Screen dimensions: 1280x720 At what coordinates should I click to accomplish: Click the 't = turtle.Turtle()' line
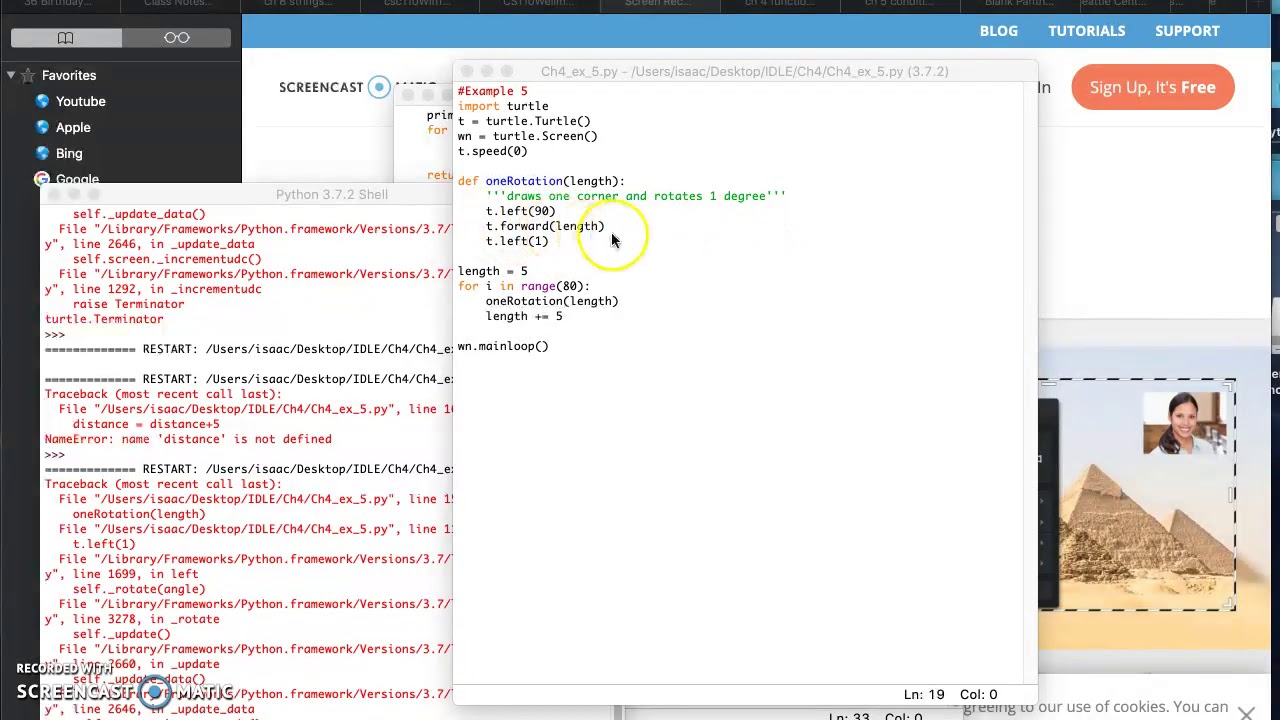tap(524, 121)
